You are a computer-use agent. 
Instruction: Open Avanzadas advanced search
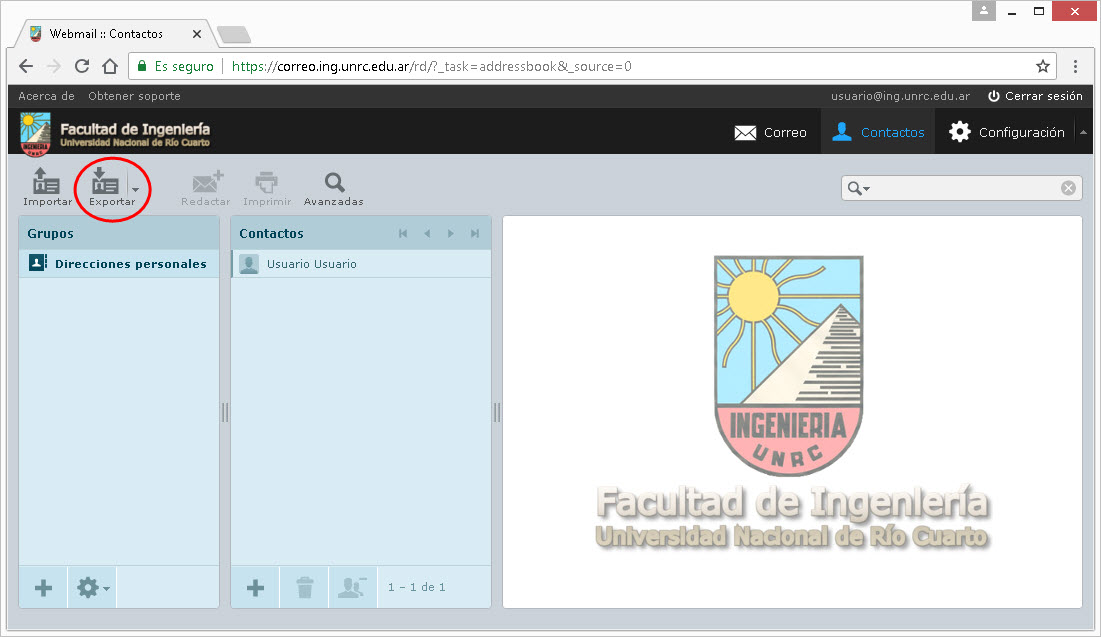334,189
